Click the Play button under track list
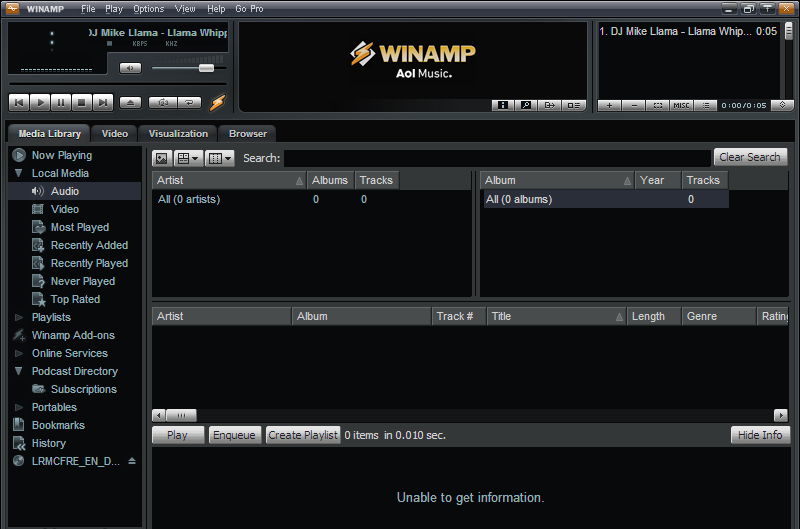The image size is (800, 529). [178, 435]
